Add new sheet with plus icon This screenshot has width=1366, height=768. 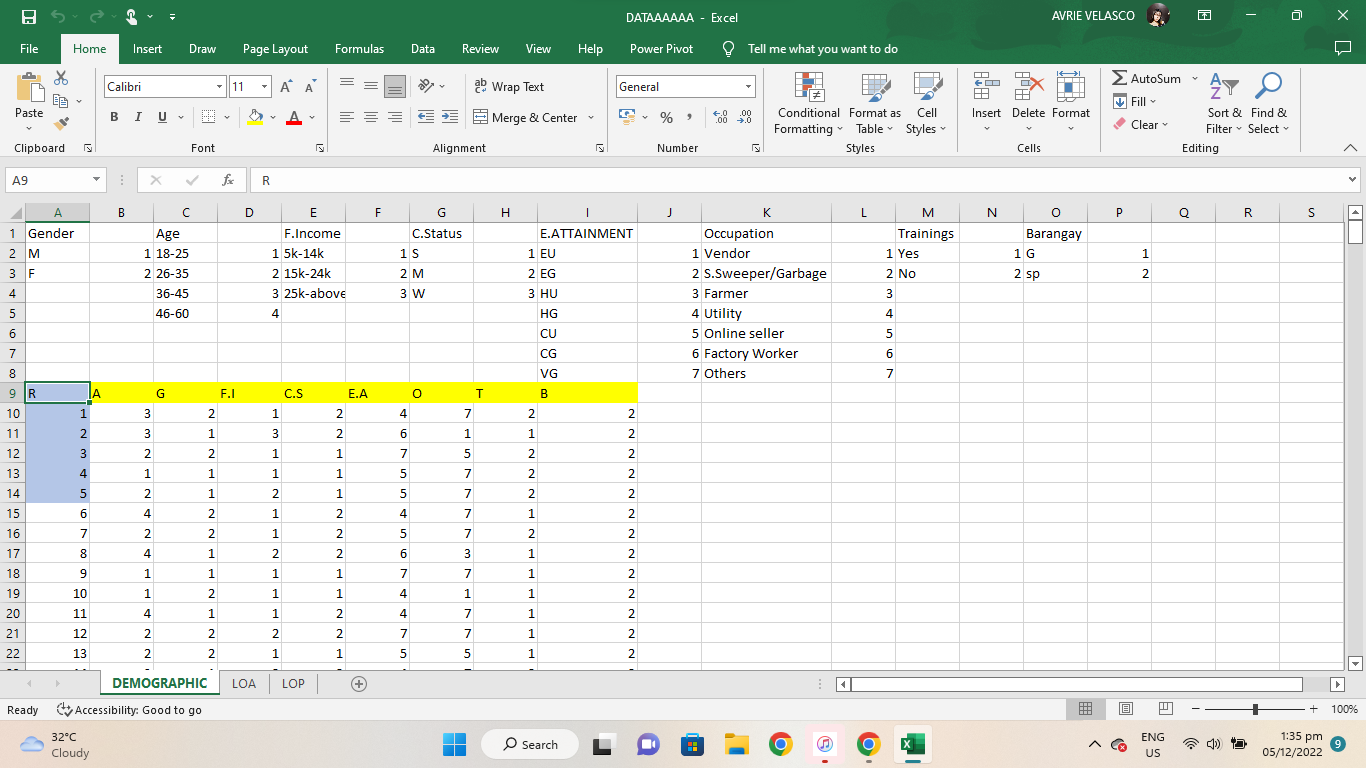click(359, 684)
